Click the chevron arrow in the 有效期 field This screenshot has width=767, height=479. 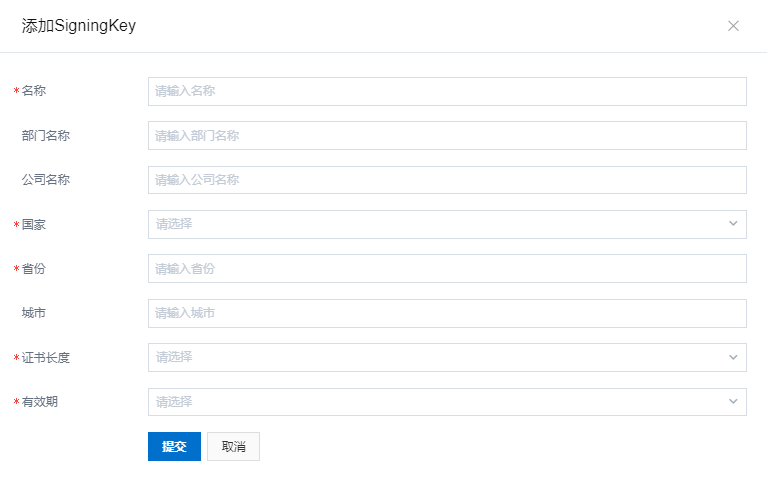(x=733, y=402)
